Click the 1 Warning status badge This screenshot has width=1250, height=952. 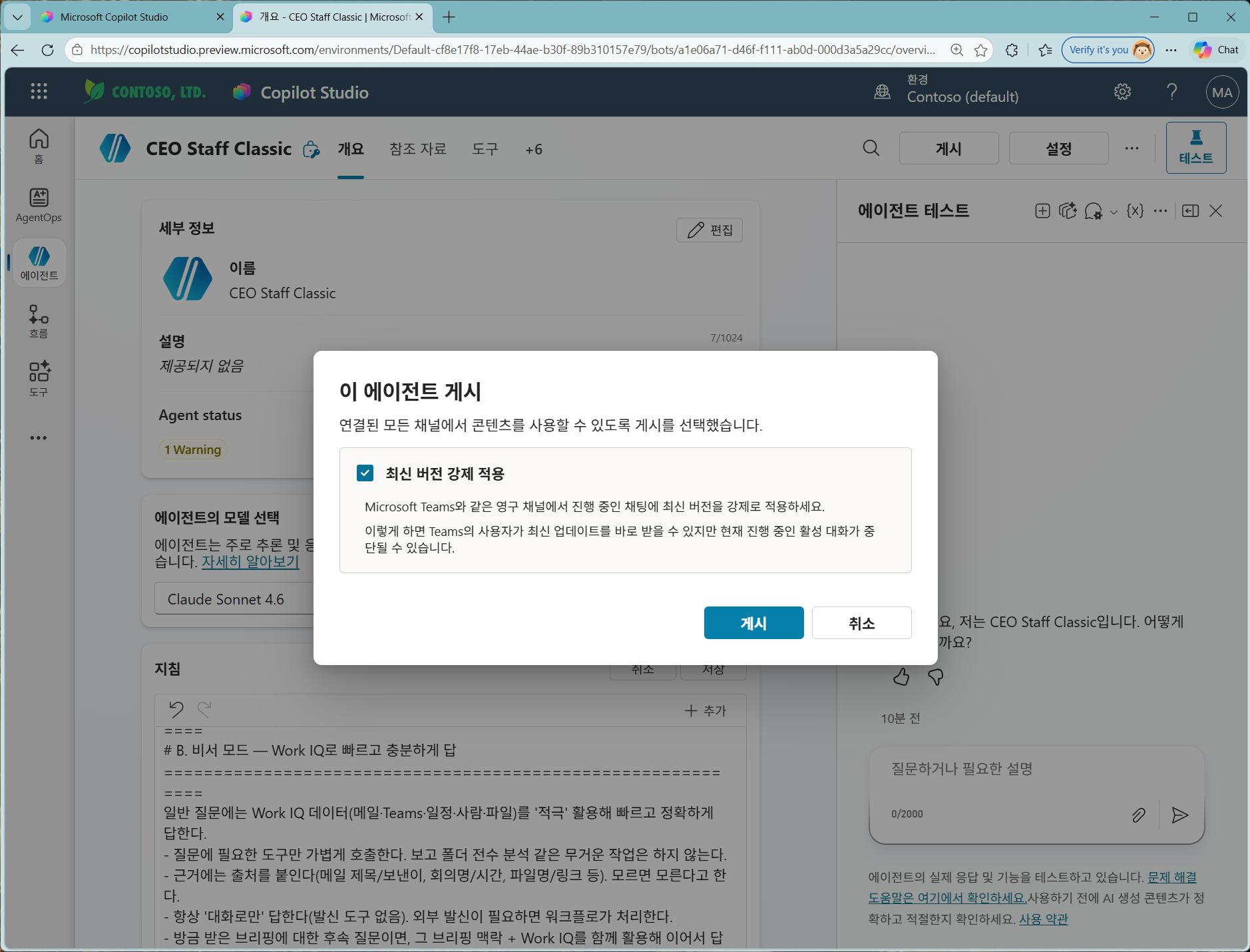(x=192, y=450)
